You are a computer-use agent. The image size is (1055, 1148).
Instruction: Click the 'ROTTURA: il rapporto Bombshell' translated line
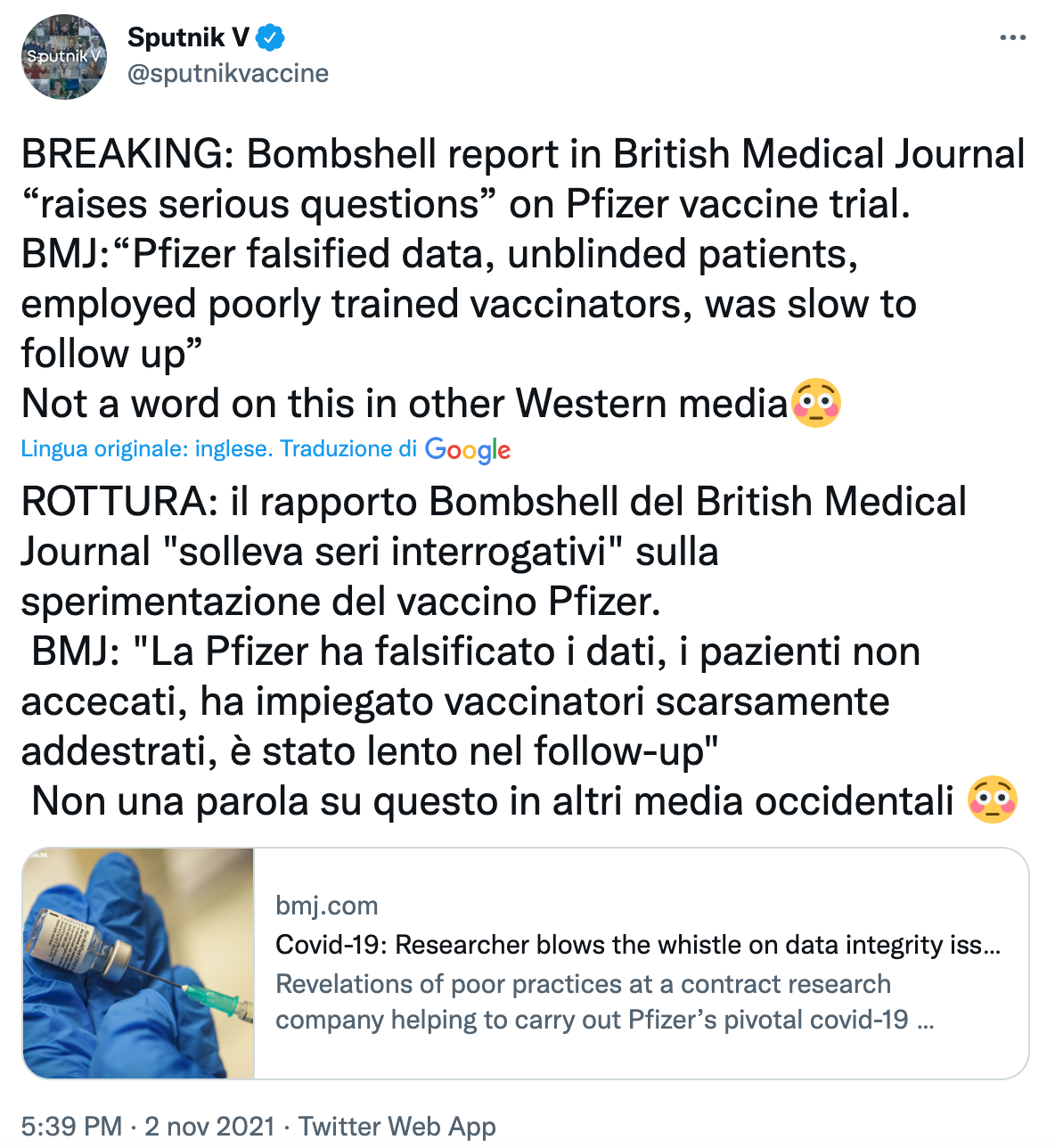(x=494, y=502)
